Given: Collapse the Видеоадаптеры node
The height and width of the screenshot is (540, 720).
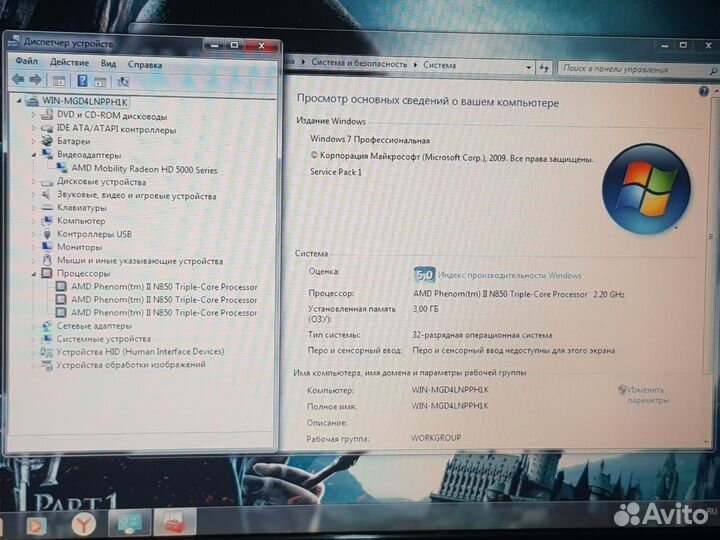Looking at the screenshot, I should [34, 155].
